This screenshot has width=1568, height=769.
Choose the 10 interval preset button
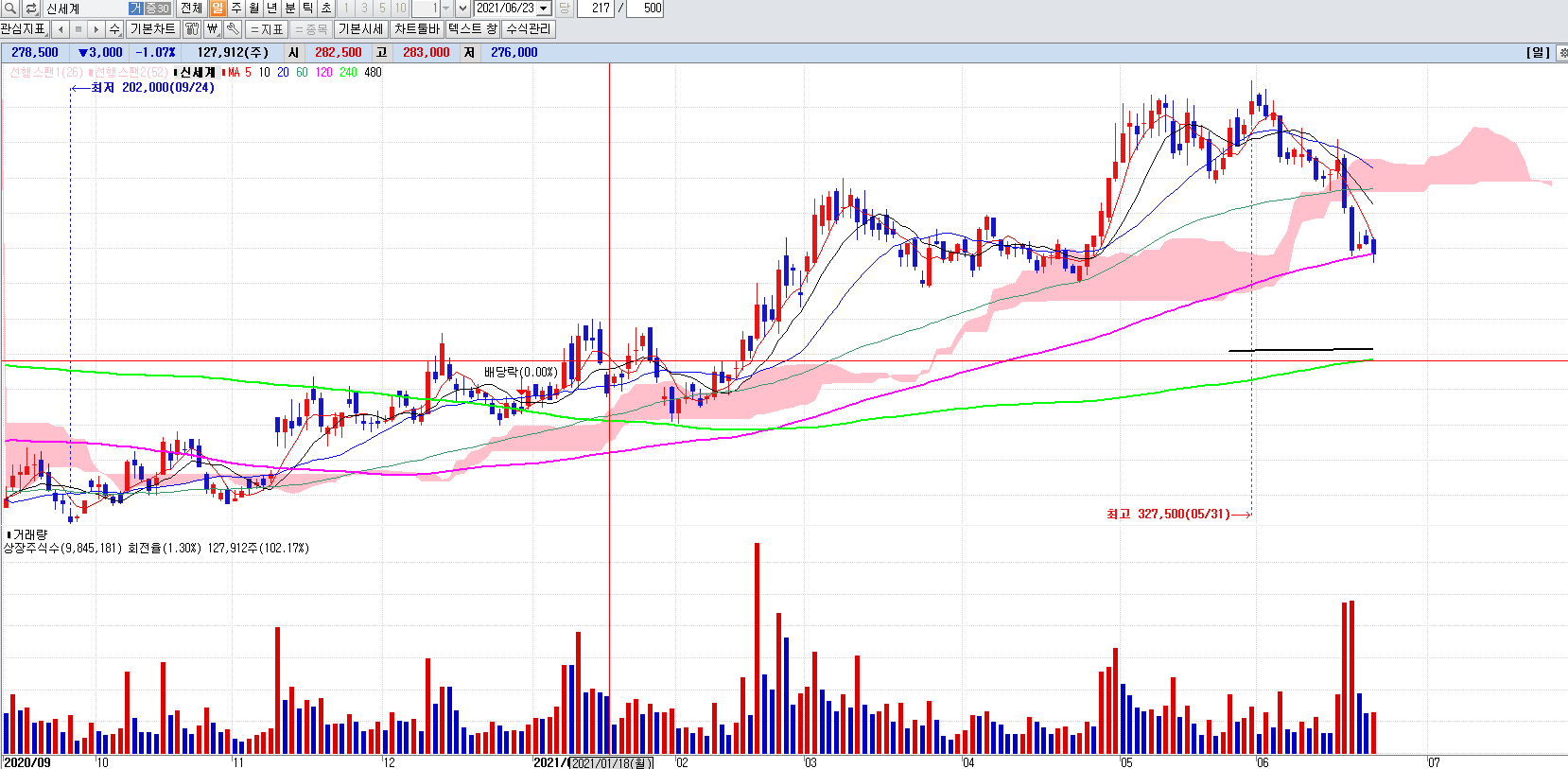click(400, 9)
